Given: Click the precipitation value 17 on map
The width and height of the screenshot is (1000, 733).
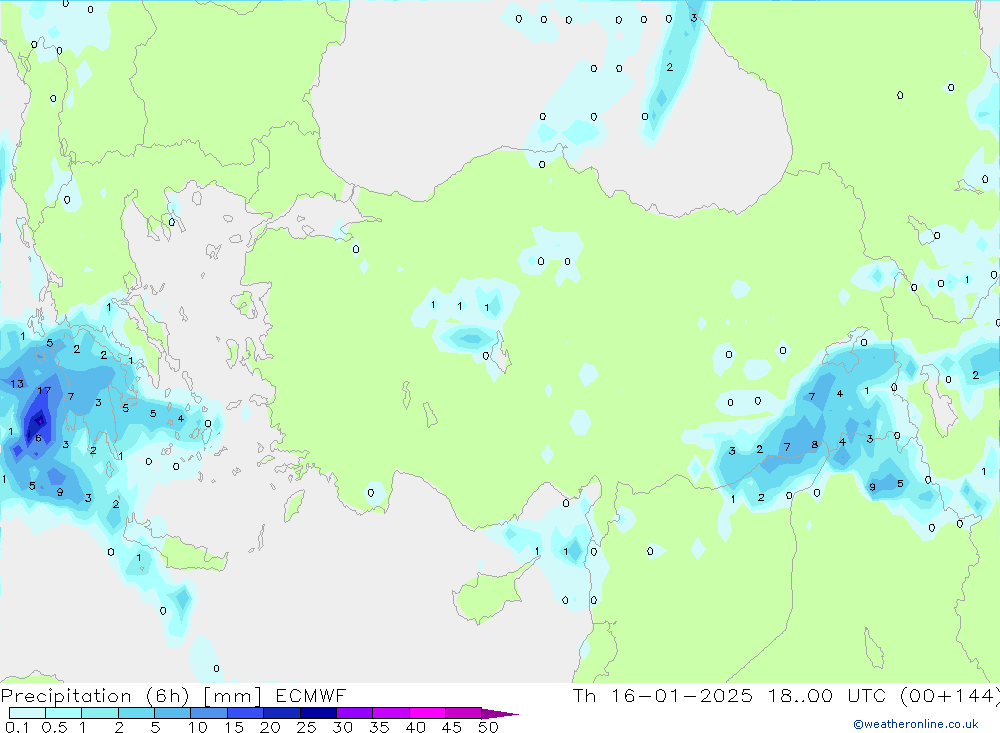Looking at the screenshot, I should [44, 391].
